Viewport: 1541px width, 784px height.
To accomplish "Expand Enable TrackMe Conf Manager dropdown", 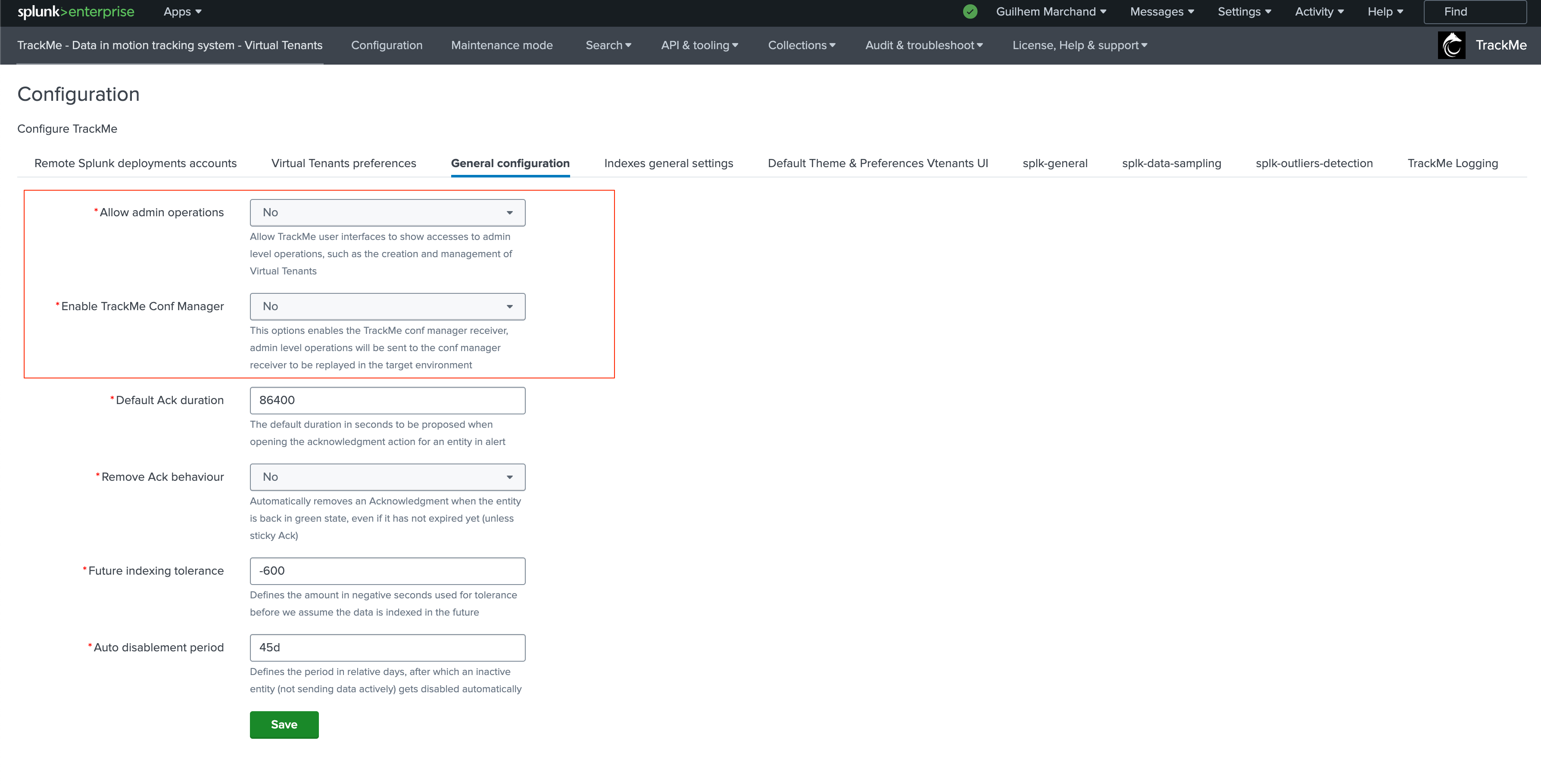I will [x=387, y=306].
